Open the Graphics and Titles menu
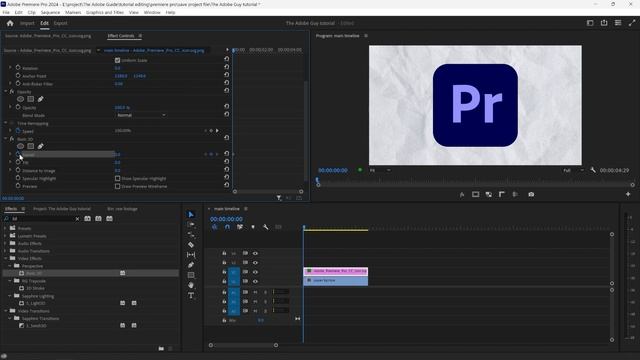 [x=105, y=12]
